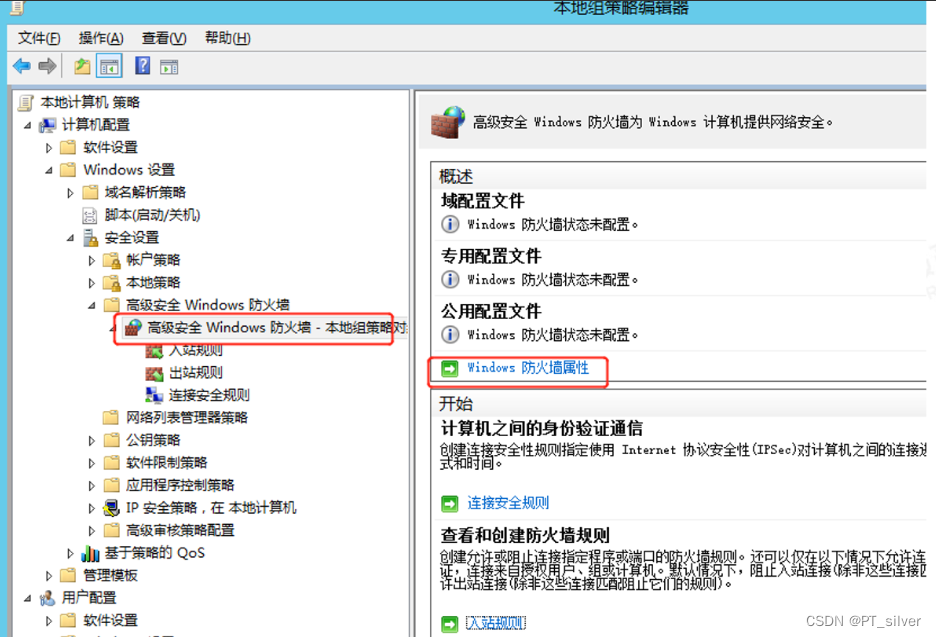Screen dimensions: 936x637
Task: Click the info icon under 域配置文件
Action: click(450, 224)
